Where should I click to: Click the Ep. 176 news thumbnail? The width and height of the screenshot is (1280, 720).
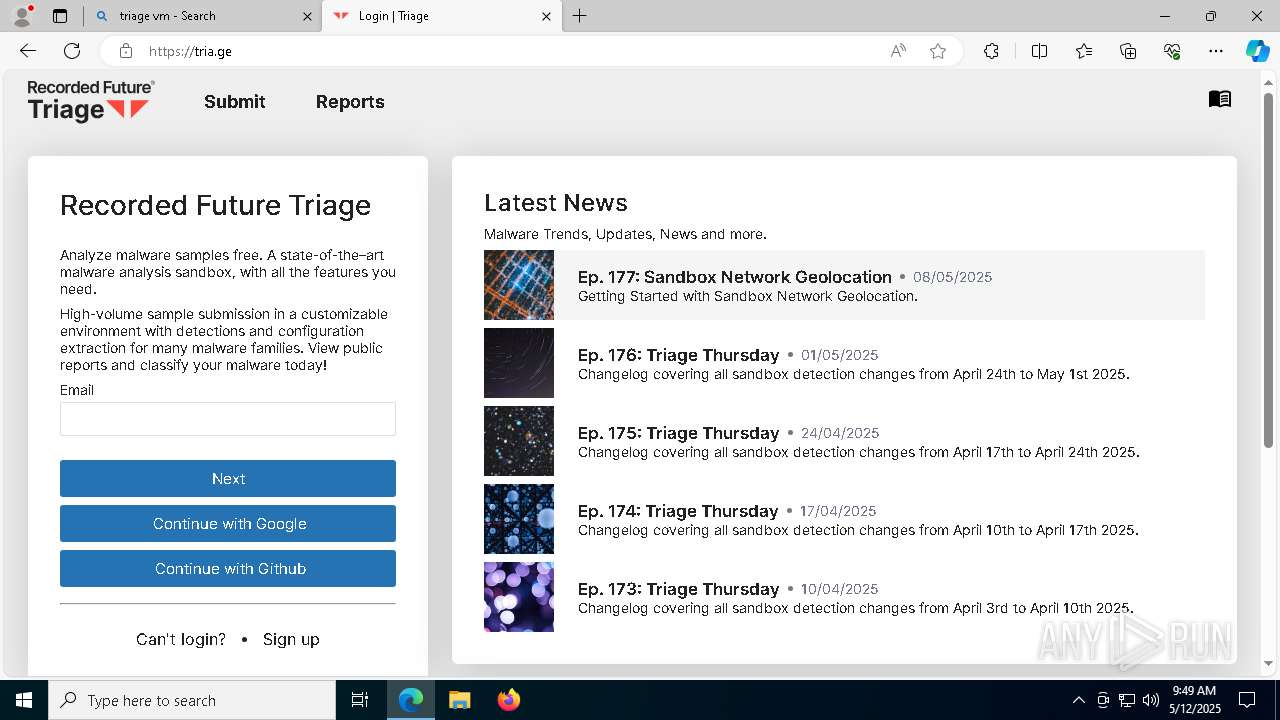[519, 363]
